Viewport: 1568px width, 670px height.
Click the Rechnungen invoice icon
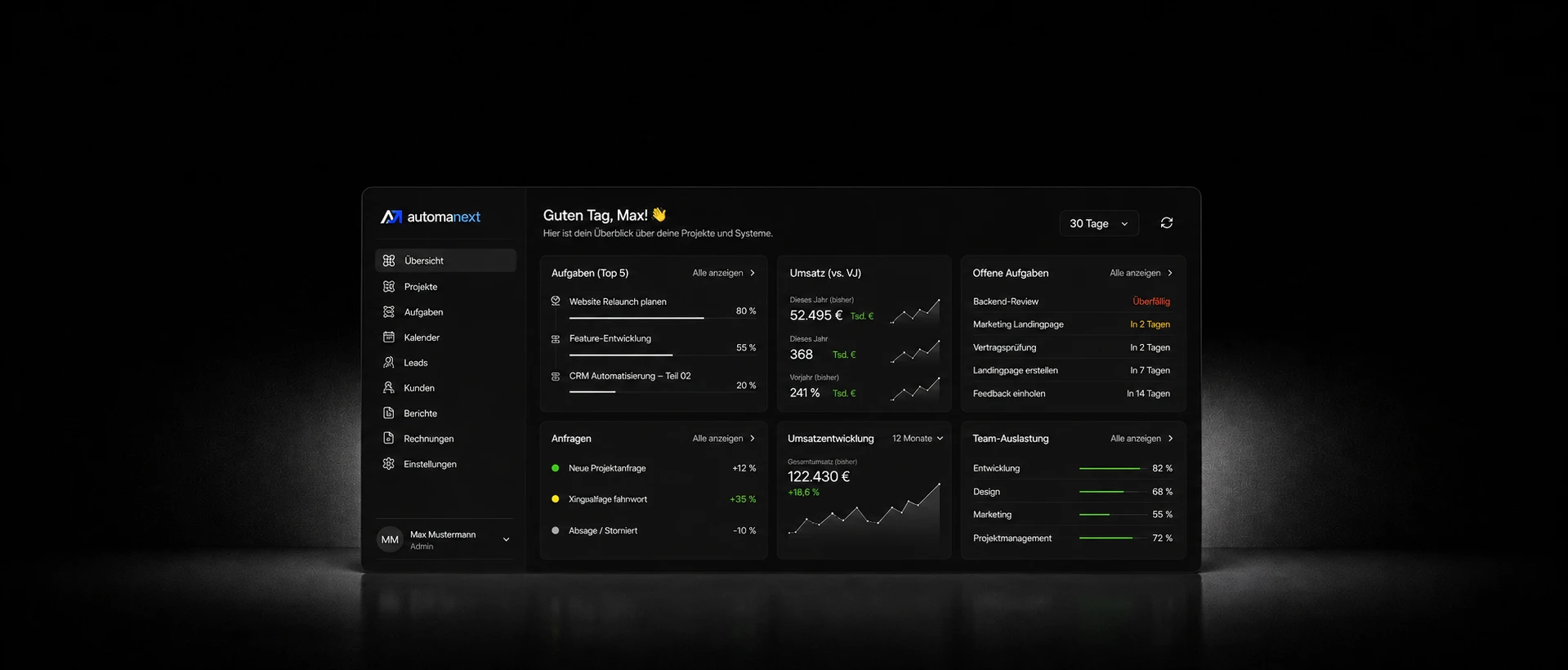pos(389,438)
